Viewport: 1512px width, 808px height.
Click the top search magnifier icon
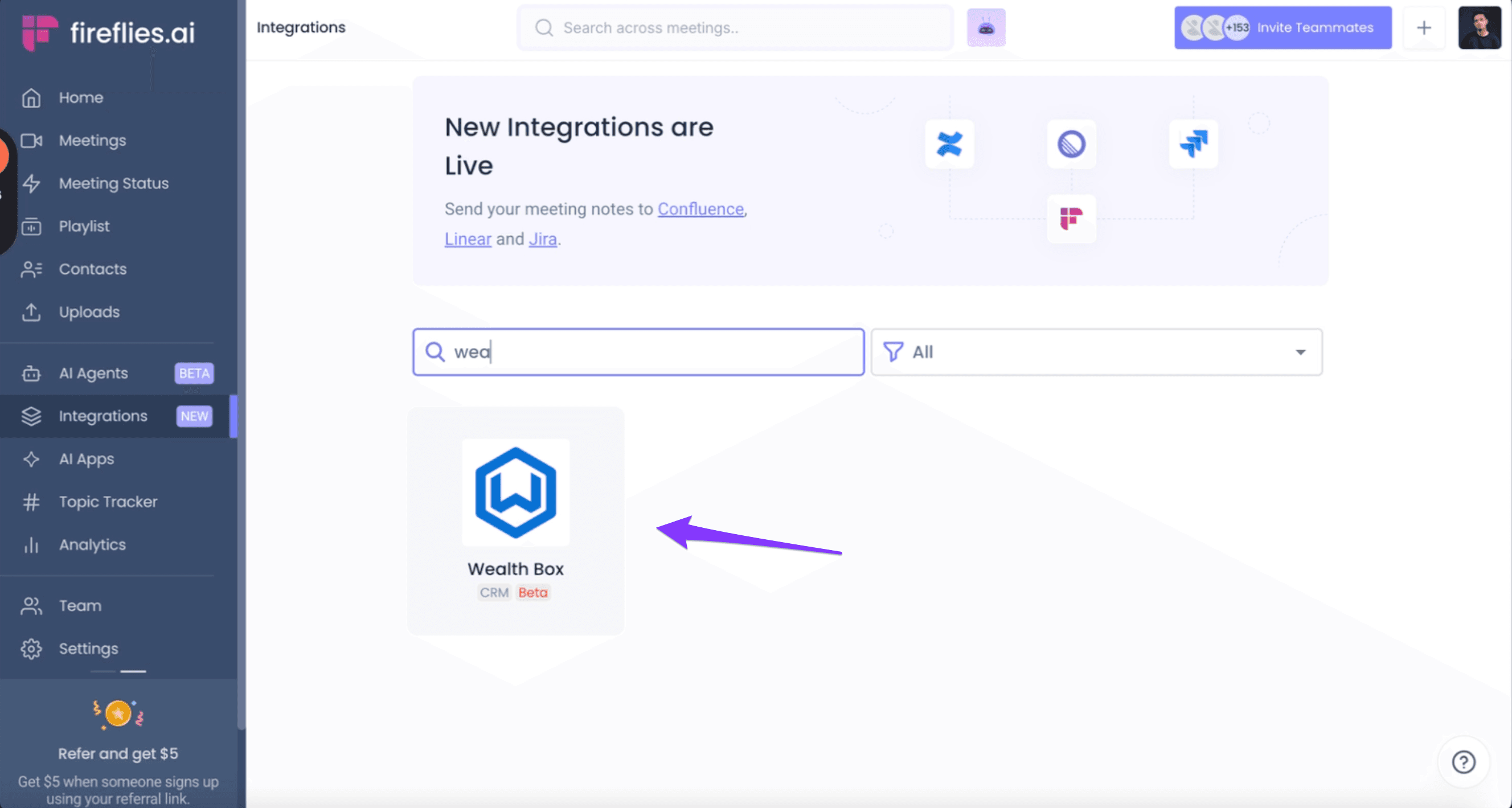544,27
